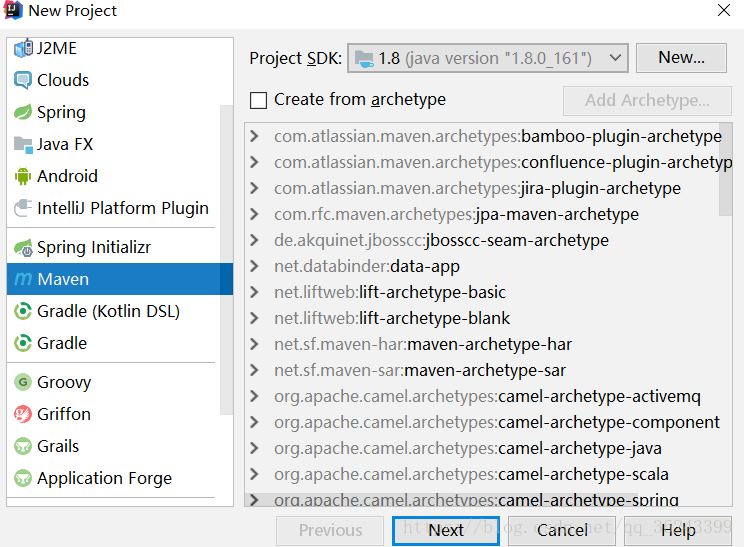The height and width of the screenshot is (547, 744).
Task: Expand the camel-archetype-scala entry
Action: coord(255,474)
